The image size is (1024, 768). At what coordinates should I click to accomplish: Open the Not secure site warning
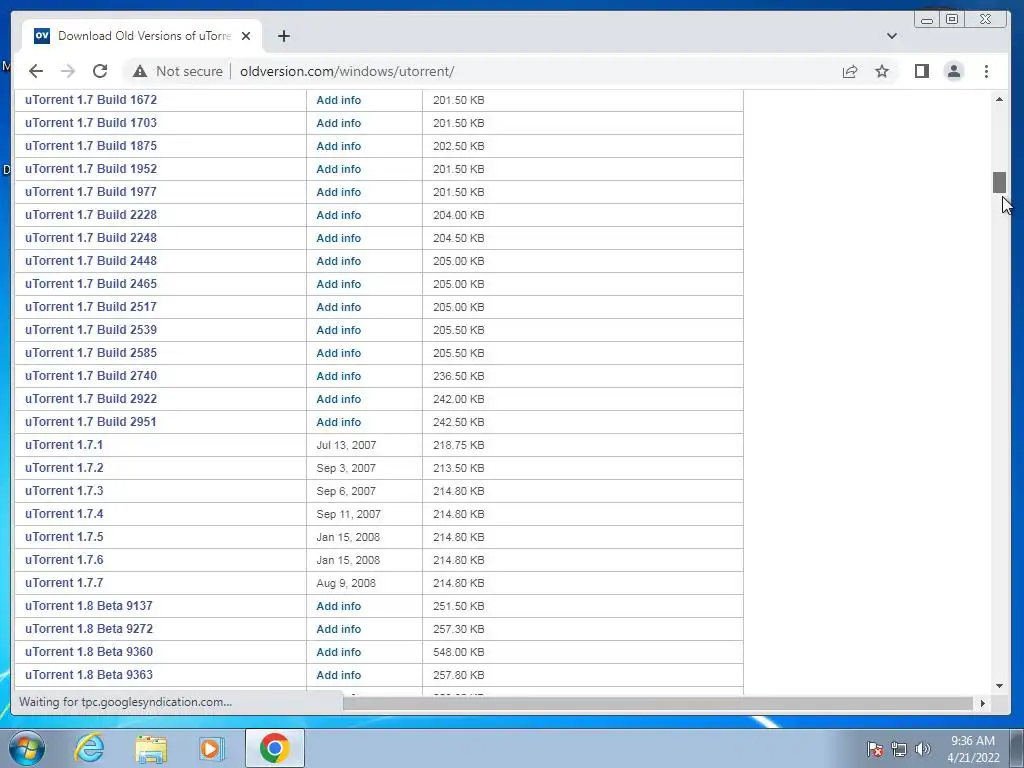tap(178, 71)
